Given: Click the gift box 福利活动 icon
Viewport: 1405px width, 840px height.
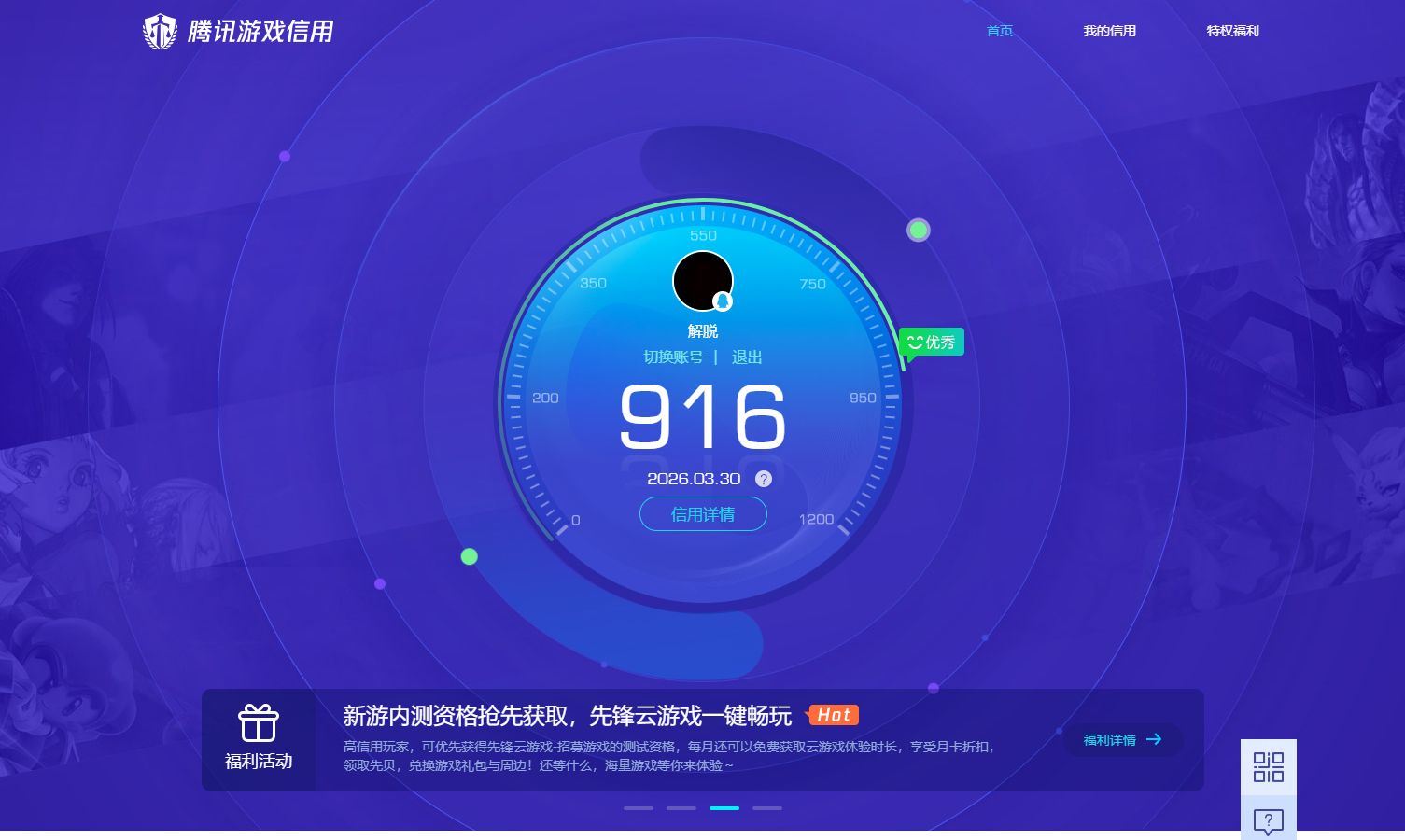Looking at the screenshot, I should coord(259,723).
